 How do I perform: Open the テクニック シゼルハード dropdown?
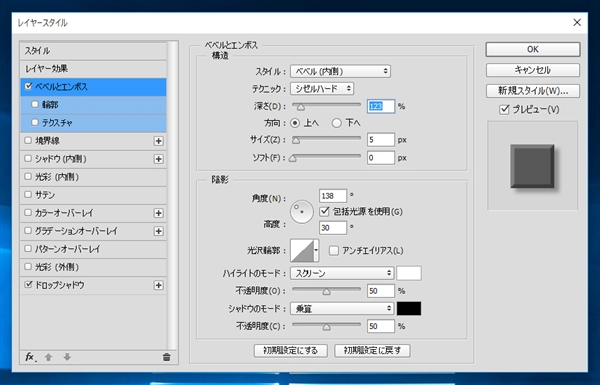point(322,88)
